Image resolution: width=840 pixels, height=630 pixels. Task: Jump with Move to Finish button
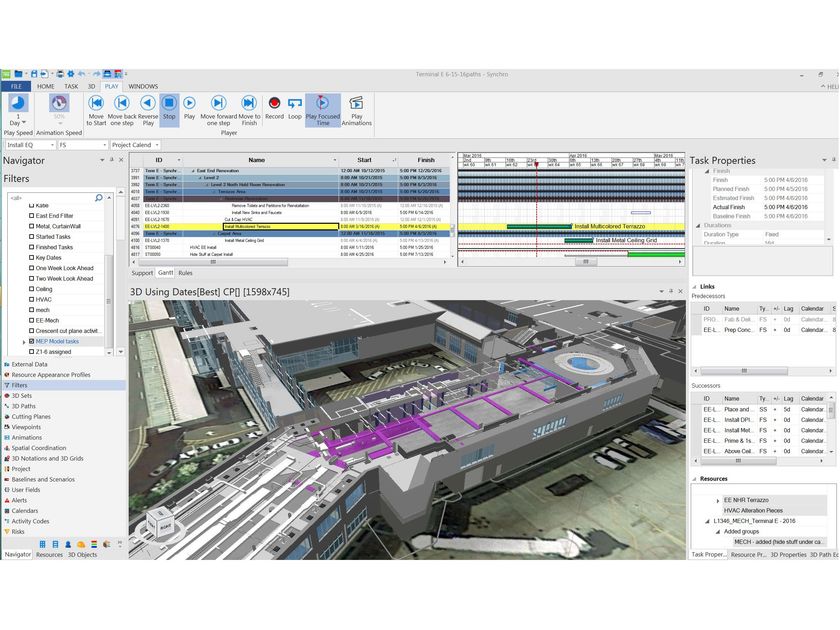click(x=249, y=110)
